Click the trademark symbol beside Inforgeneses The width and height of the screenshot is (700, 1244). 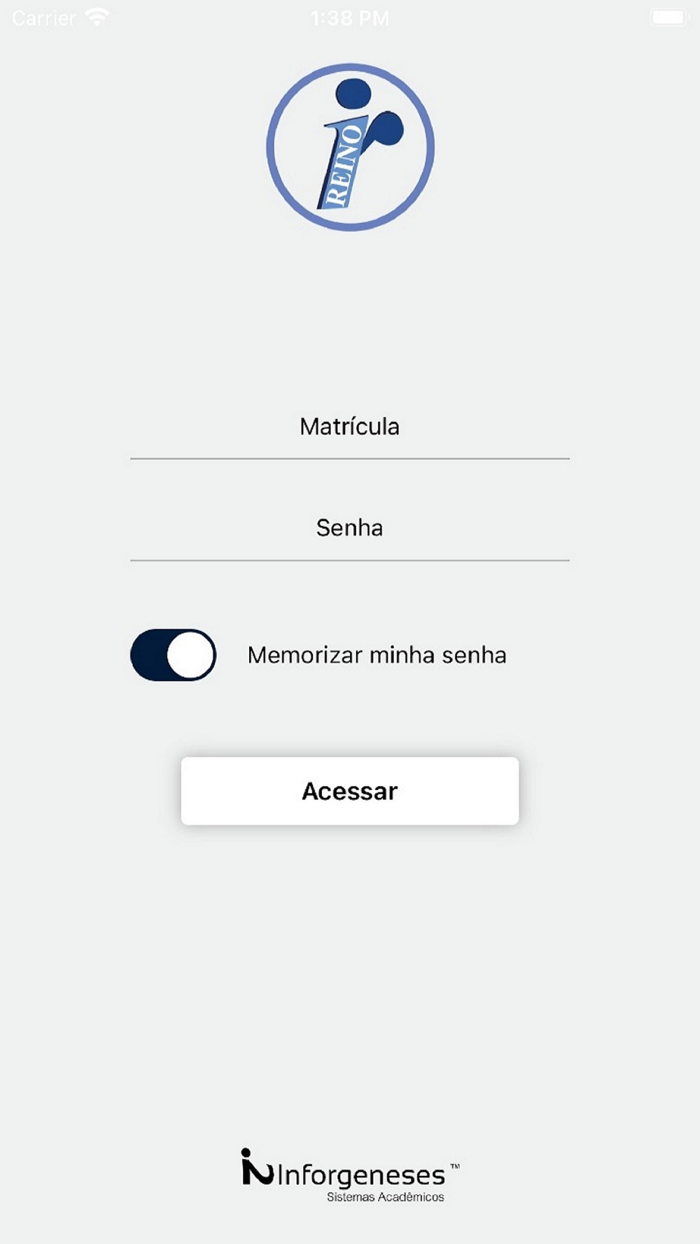click(454, 1167)
